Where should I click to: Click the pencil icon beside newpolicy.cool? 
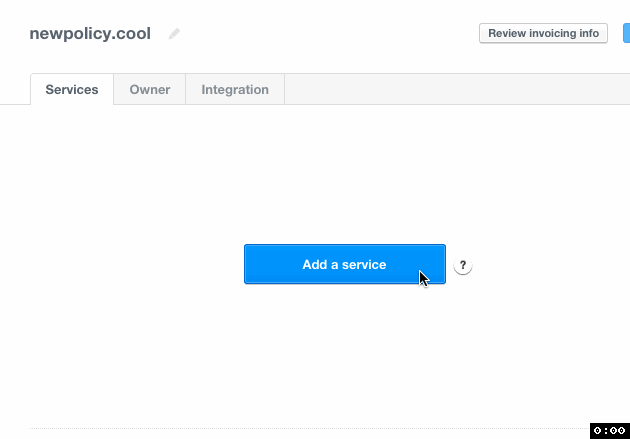tap(175, 34)
